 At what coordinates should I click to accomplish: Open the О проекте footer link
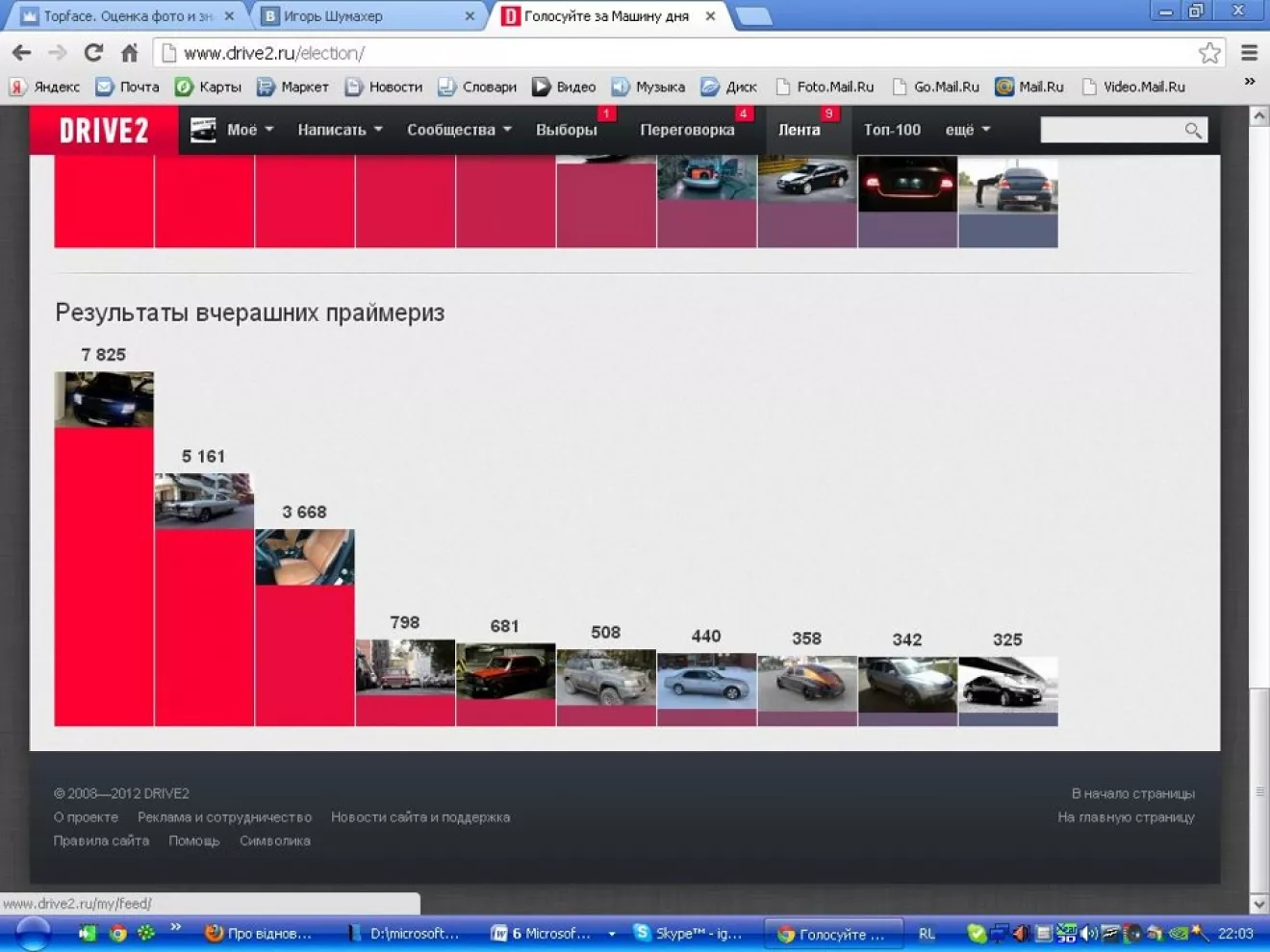coord(86,817)
